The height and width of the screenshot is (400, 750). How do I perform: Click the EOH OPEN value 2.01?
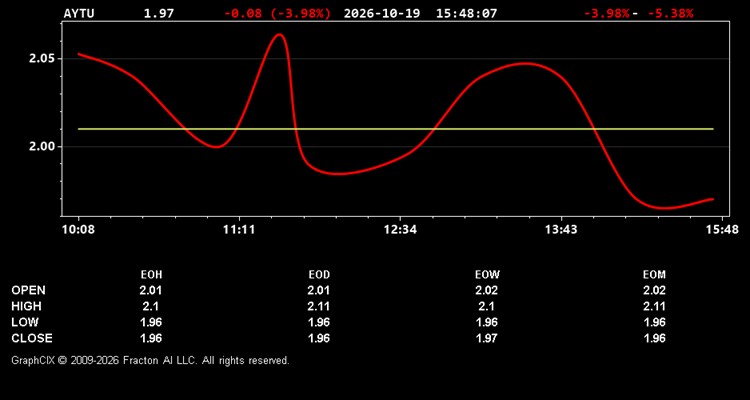click(x=151, y=290)
